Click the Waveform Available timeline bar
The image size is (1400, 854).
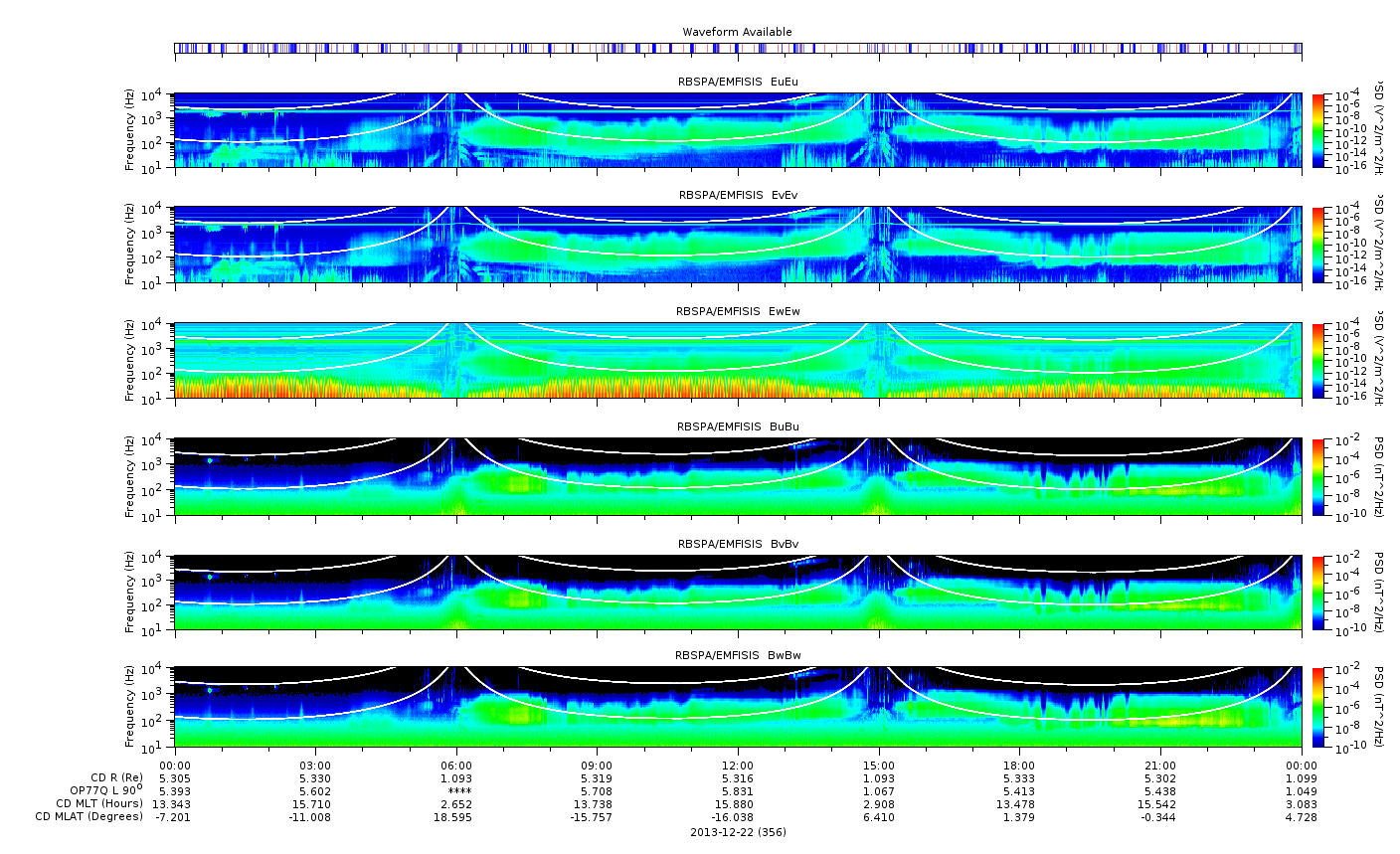coord(738,48)
